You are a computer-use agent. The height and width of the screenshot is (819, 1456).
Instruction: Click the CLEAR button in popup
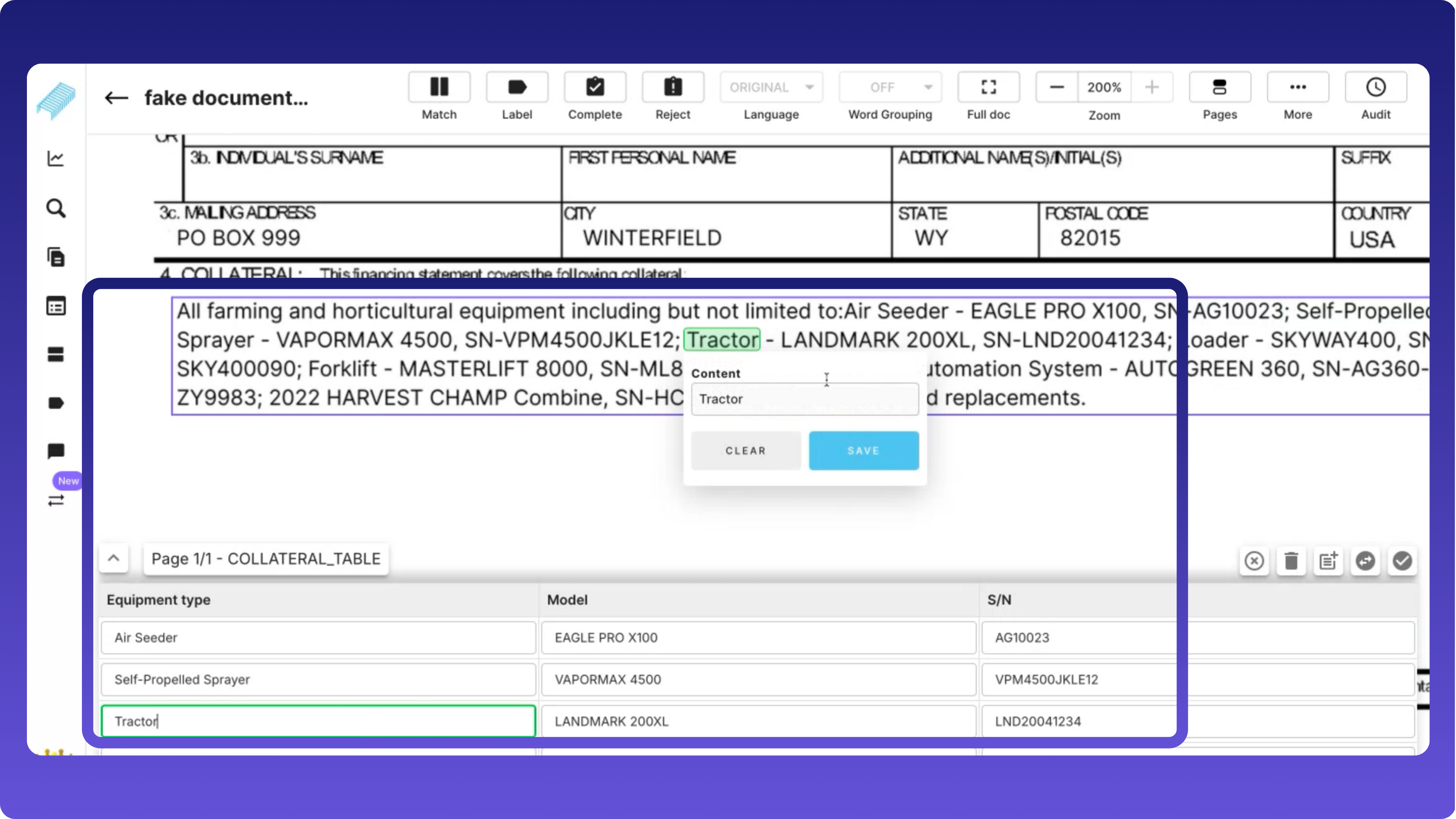(x=745, y=450)
